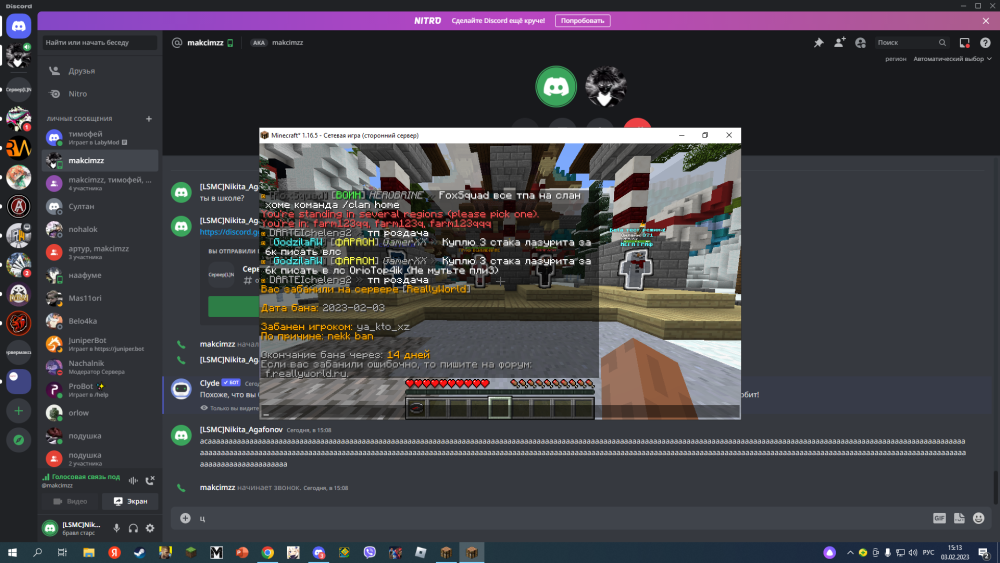
Task: Open red A server icon in sidebar
Action: coord(18,207)
